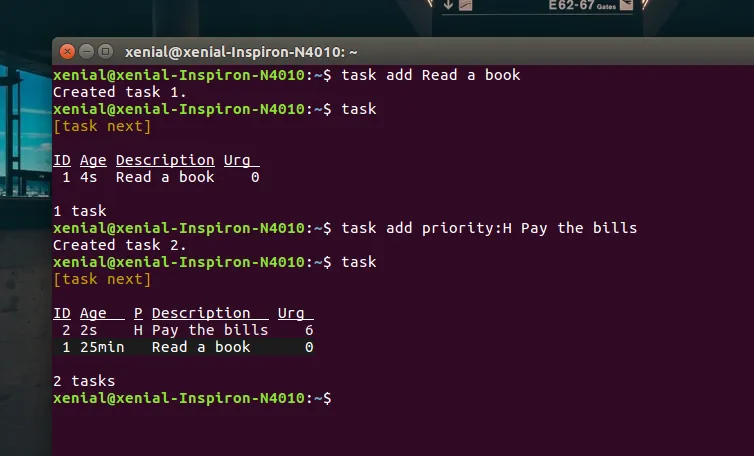Click the '2 tasks' summary line
This screenshot has height=456, width=754.
coord(84,381)
